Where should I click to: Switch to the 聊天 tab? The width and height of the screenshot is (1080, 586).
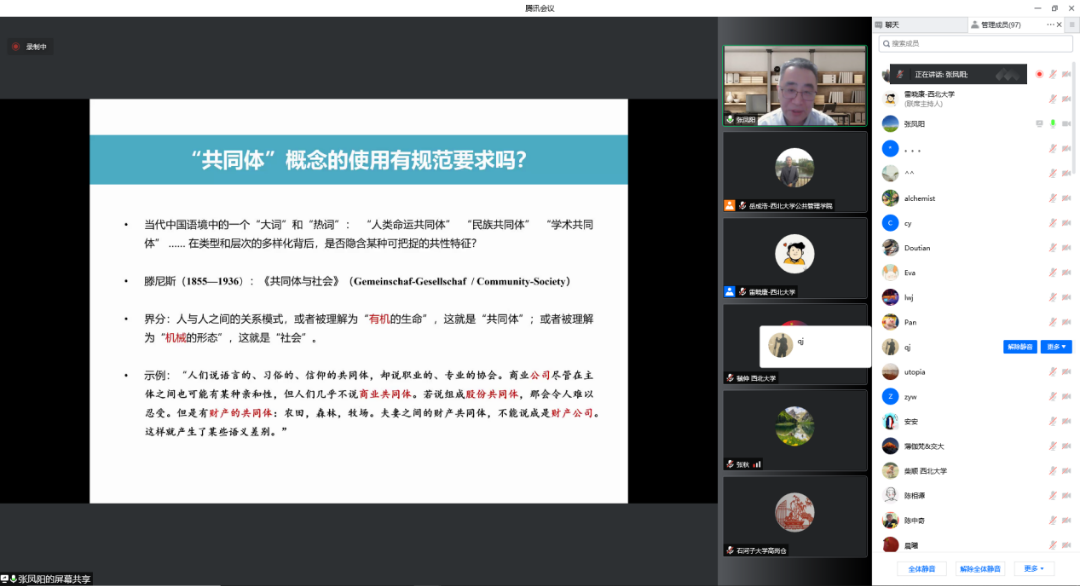coord(892,24)
